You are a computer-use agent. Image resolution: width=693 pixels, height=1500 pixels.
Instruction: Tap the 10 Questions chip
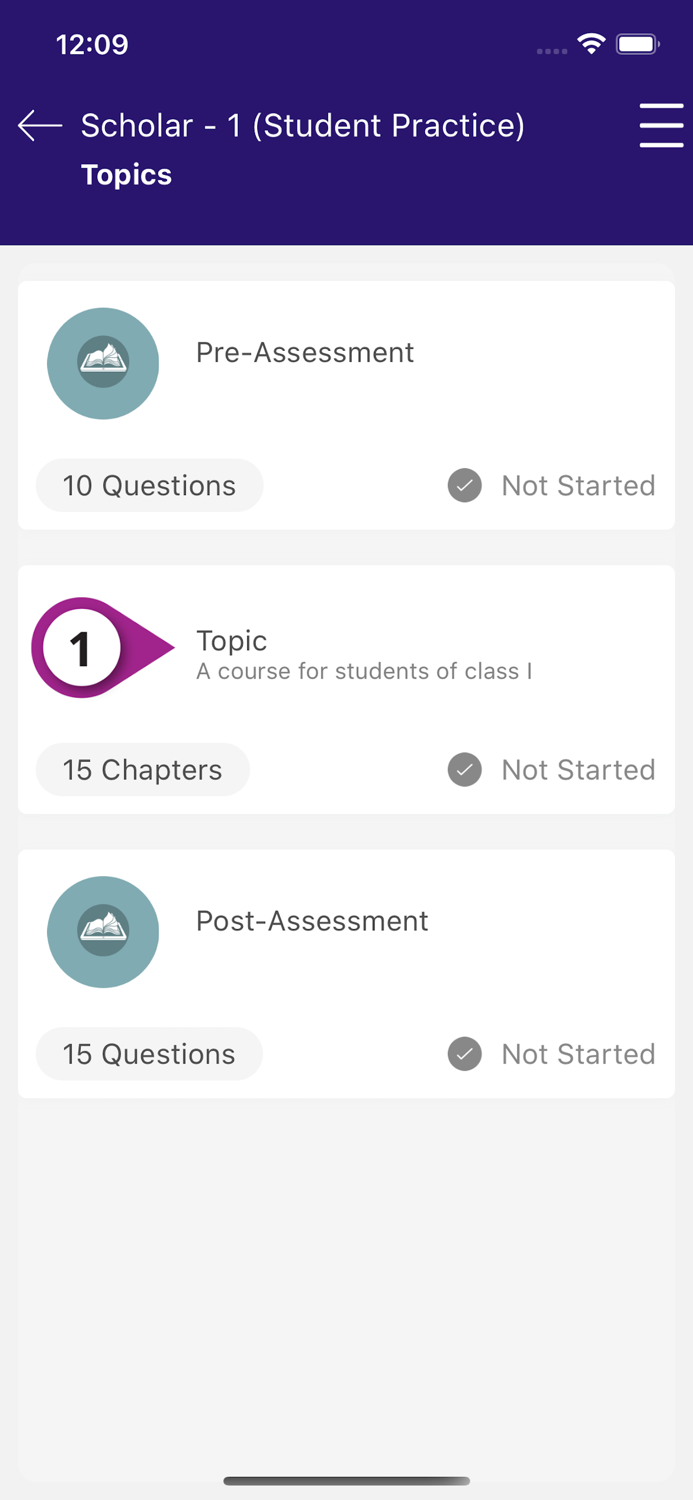pos(149,485)
